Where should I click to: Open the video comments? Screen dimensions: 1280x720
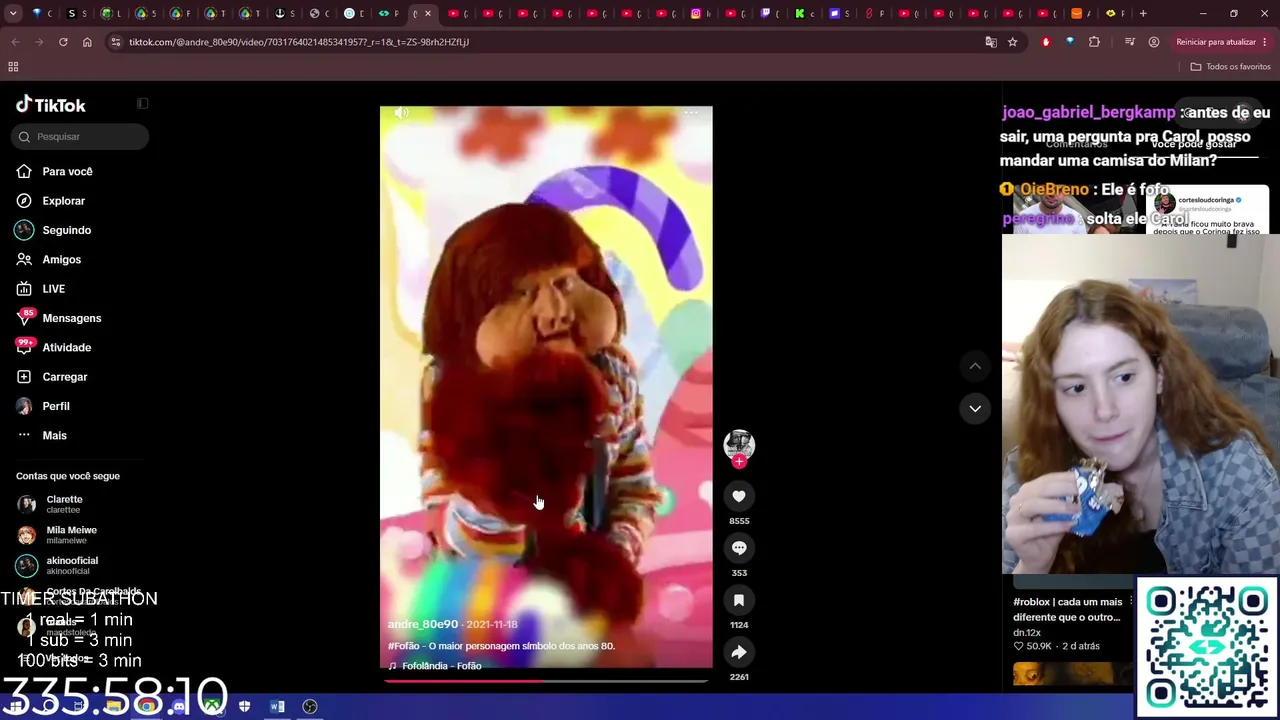[x=739, y=548]
